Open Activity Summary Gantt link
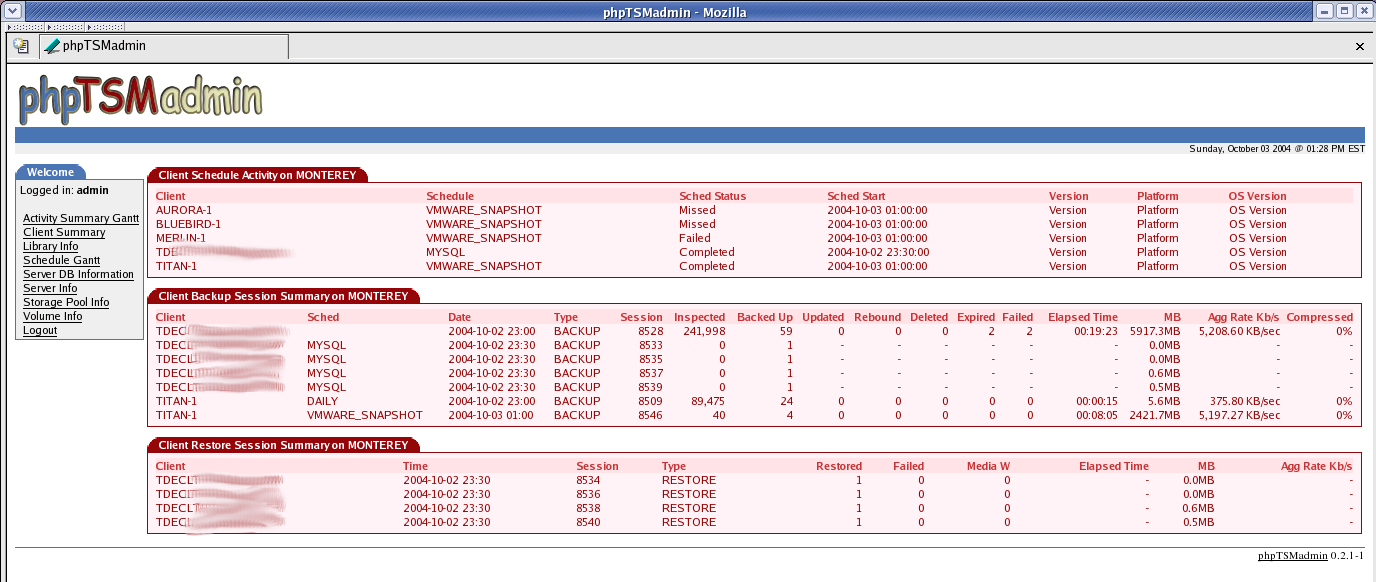1376x582 pixels. pyautogui.click(x=81, y=218)
